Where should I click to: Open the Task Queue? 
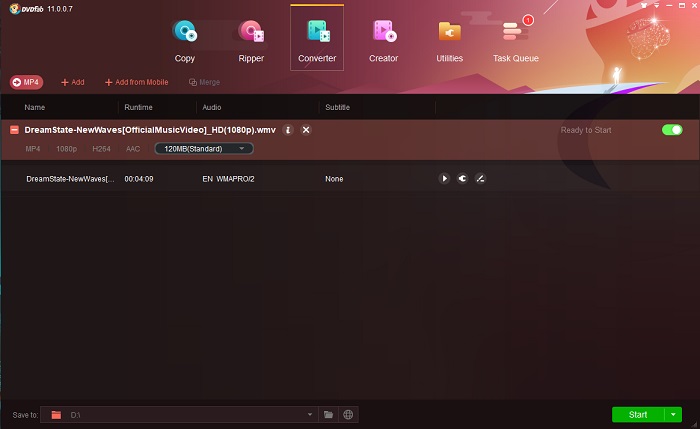[x=516, y=40]
